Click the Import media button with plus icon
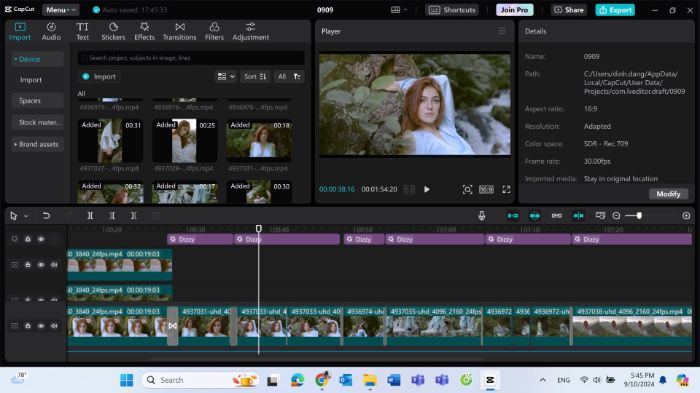Viewport: 700px width, 393px height. 99,77
